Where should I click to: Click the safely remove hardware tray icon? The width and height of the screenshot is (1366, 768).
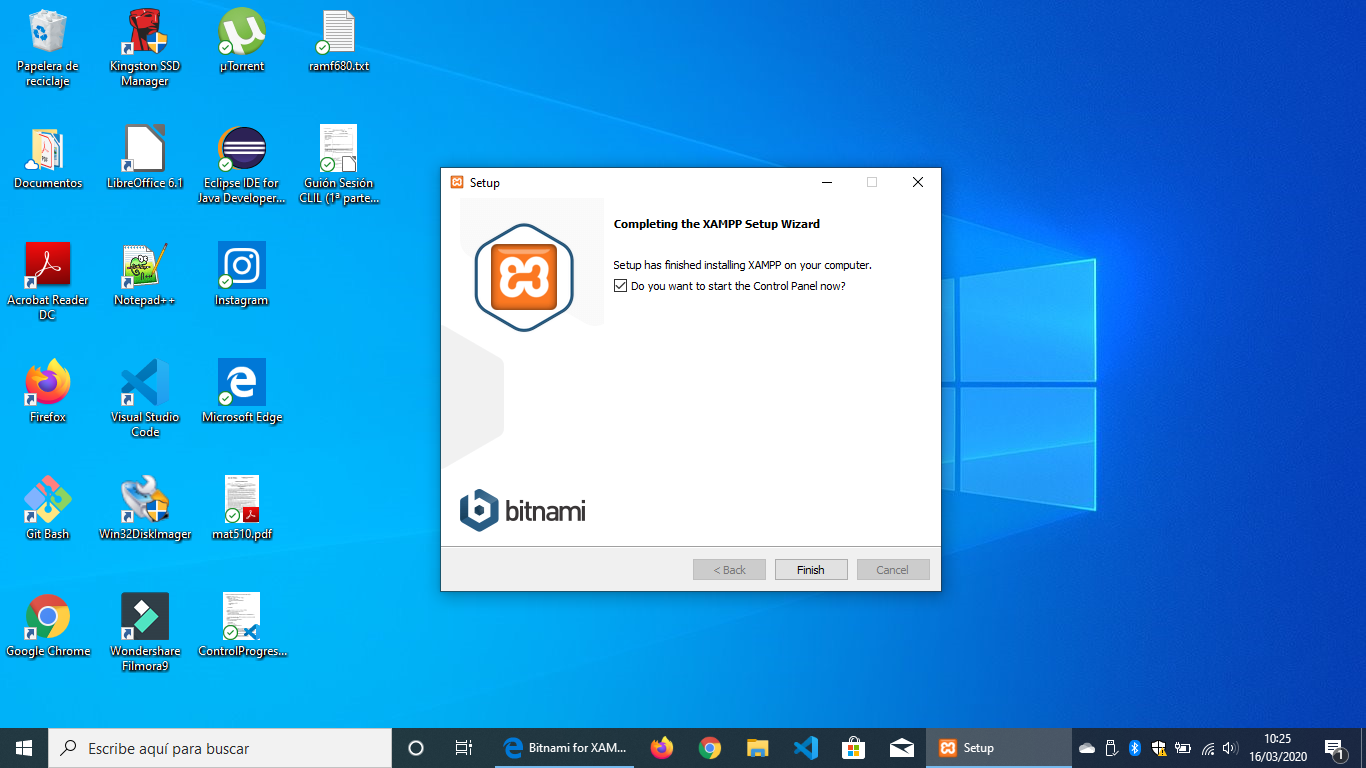tap(1111, 748)
